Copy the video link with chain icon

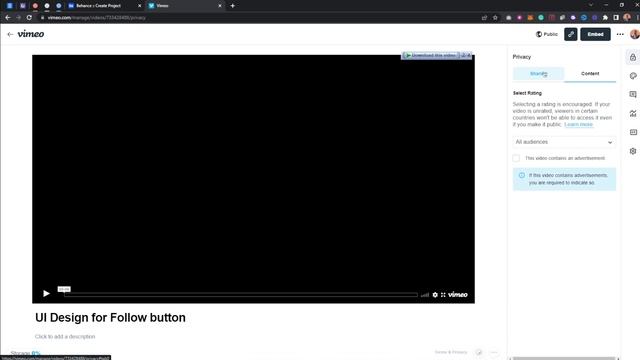pyautogui.click(x=571, y=34)
